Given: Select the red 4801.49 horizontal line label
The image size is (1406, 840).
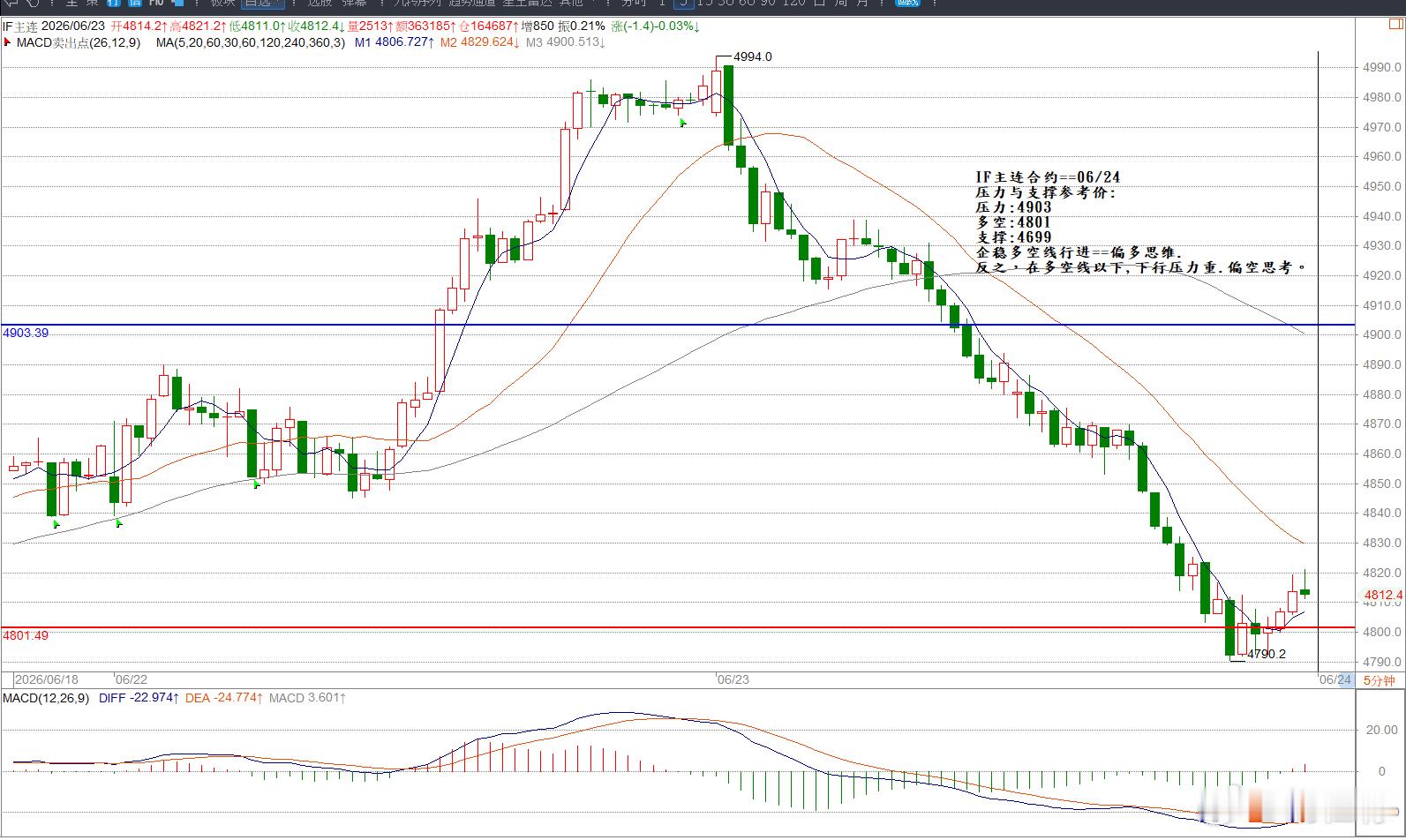Looking at the screenshot, I should (x=26, y=635).
